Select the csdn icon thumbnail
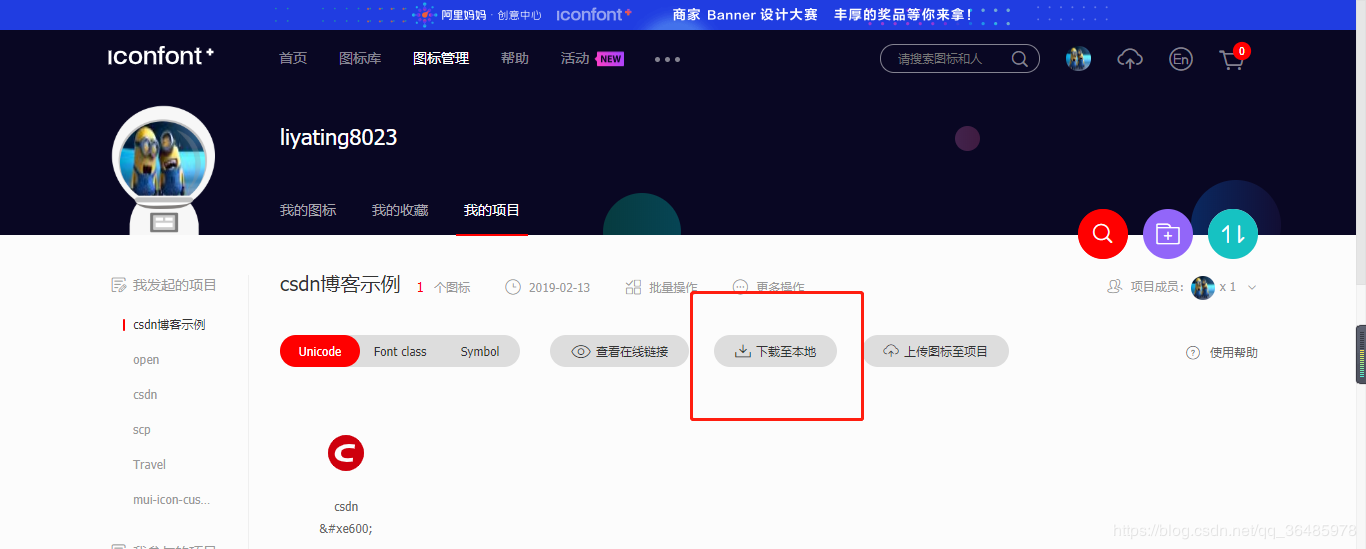Viewport: 1366px width, 549px height. point(346,453)
